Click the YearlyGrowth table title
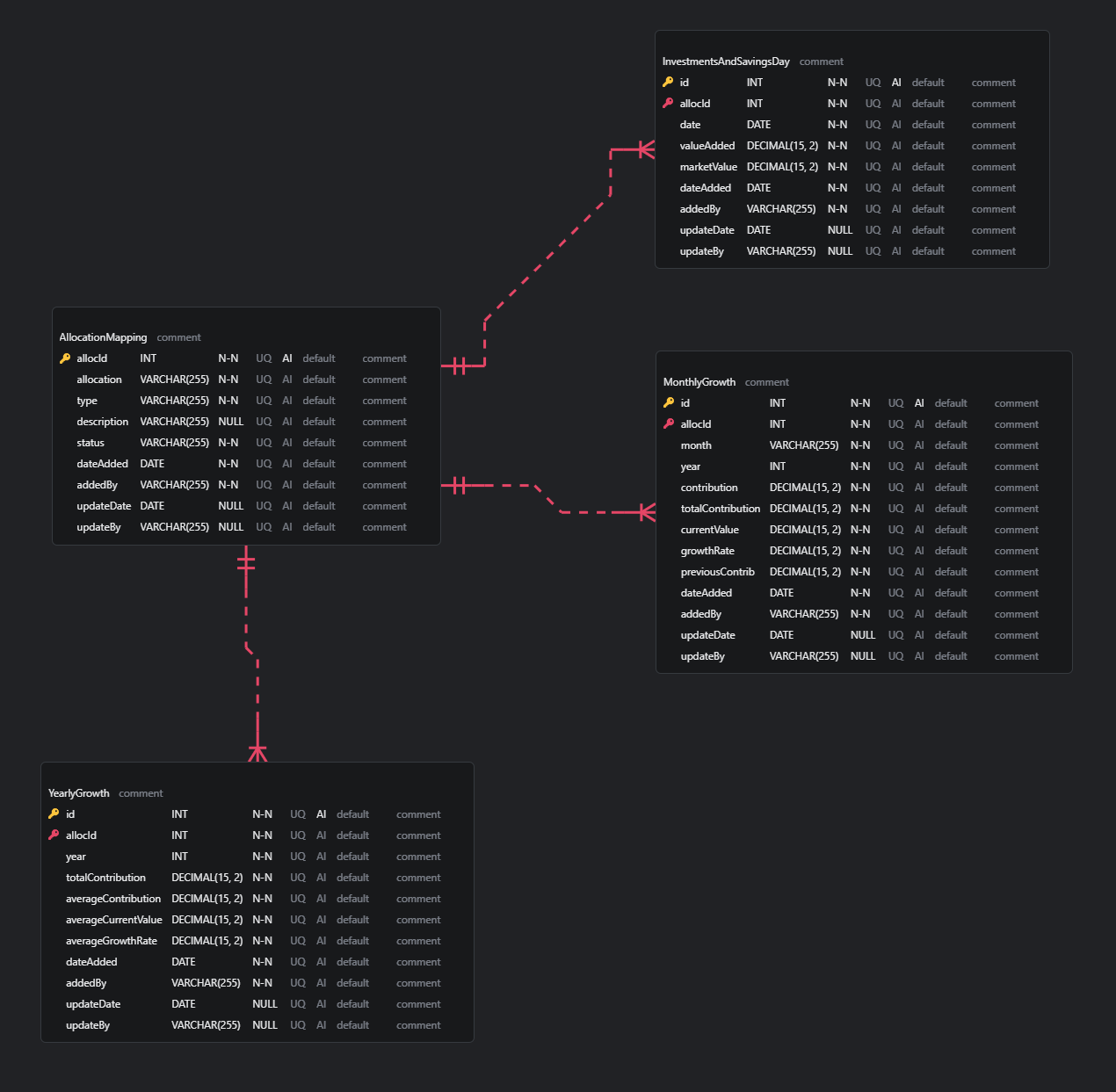The width and height of the screenshot is (1116, 1092). pyautogui.click(x=79, y=793)
